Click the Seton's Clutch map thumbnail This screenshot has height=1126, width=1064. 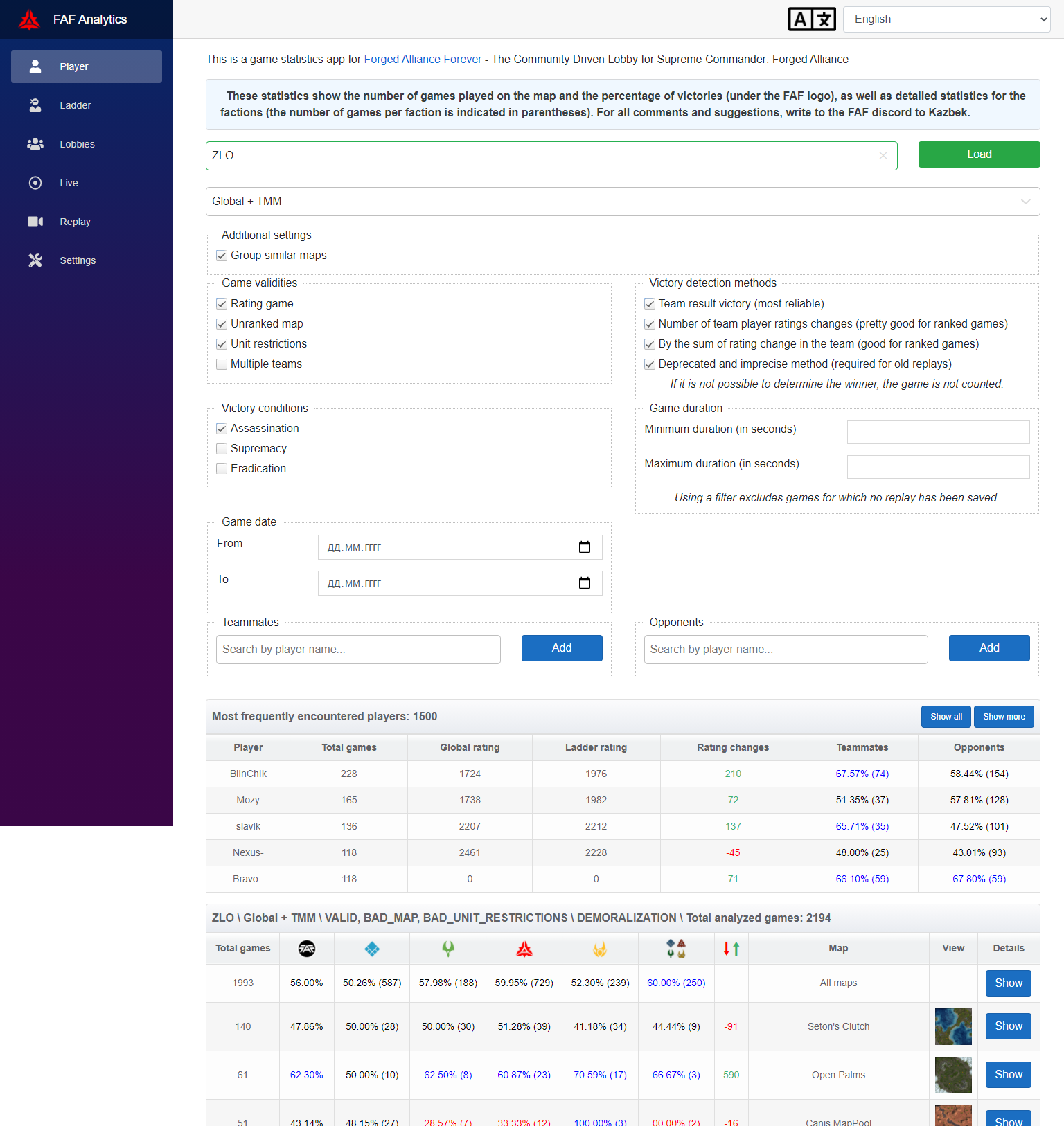coord(953,1026)
